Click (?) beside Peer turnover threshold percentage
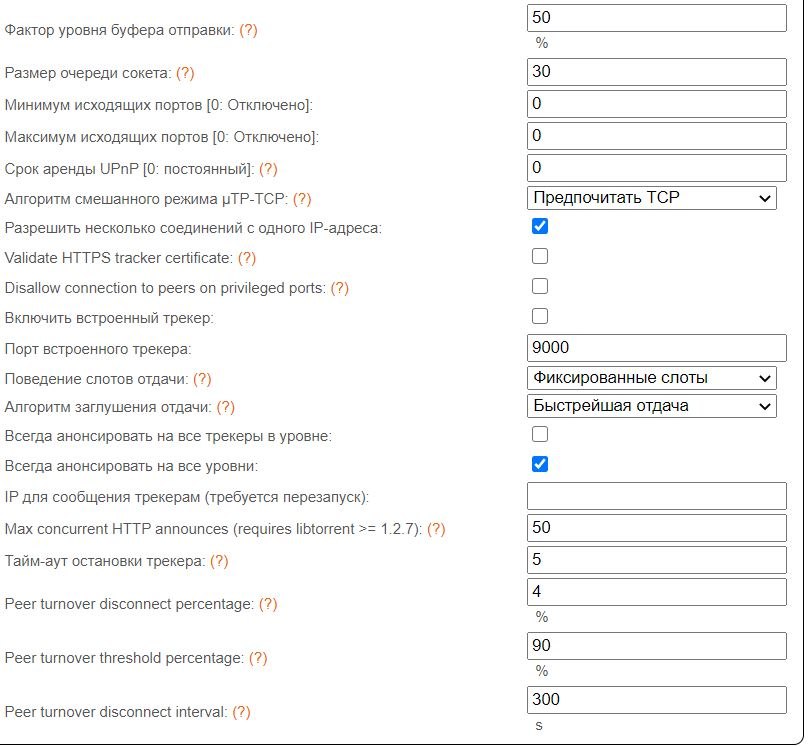 (x=258, y=658)
